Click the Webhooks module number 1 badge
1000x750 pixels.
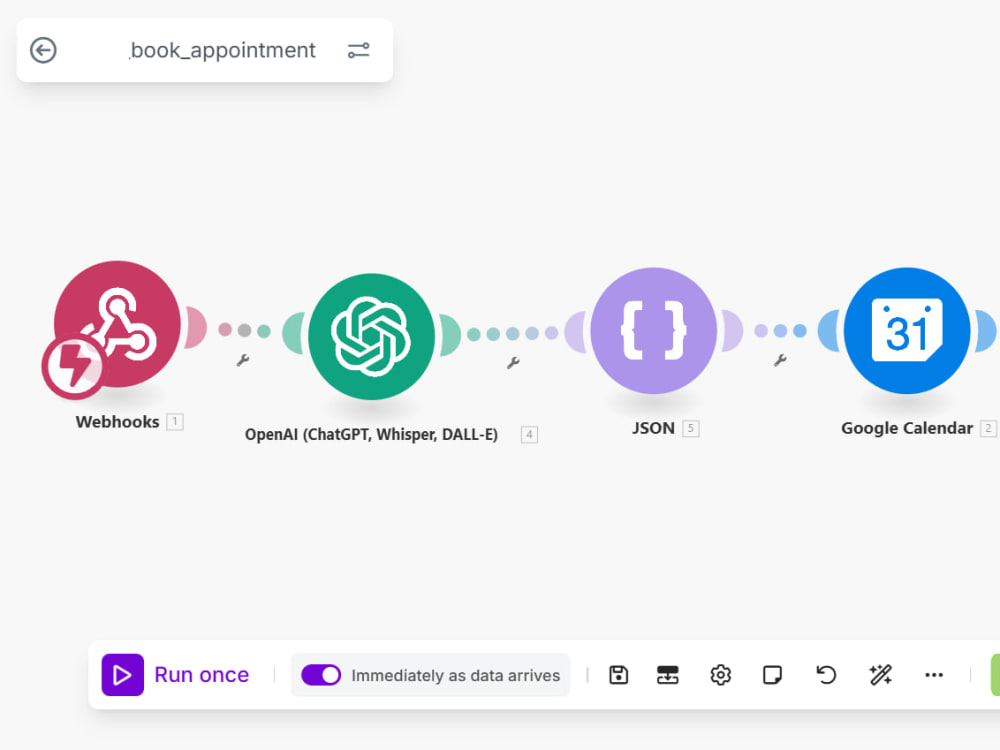click(x=175, y=422)
